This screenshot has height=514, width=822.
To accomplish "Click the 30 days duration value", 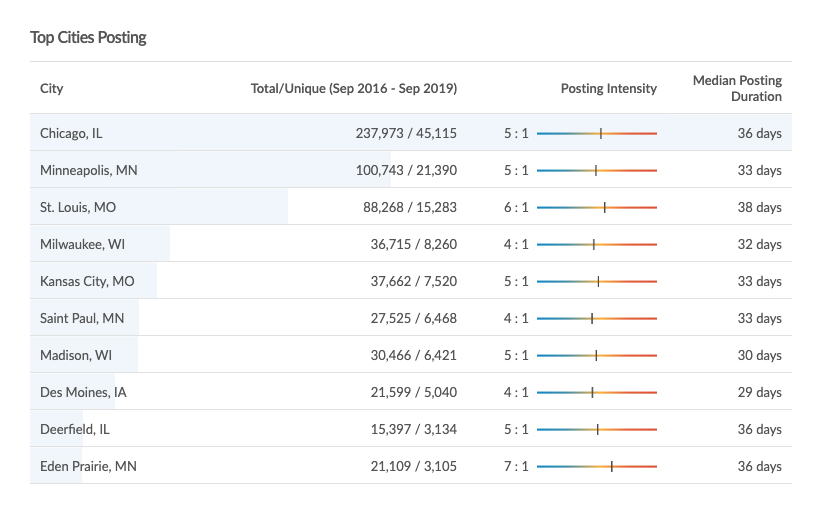I will click(760, 355).
